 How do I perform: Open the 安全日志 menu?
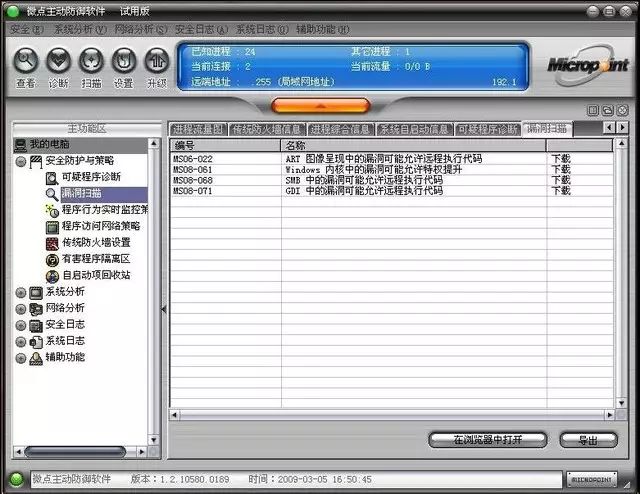201,29
